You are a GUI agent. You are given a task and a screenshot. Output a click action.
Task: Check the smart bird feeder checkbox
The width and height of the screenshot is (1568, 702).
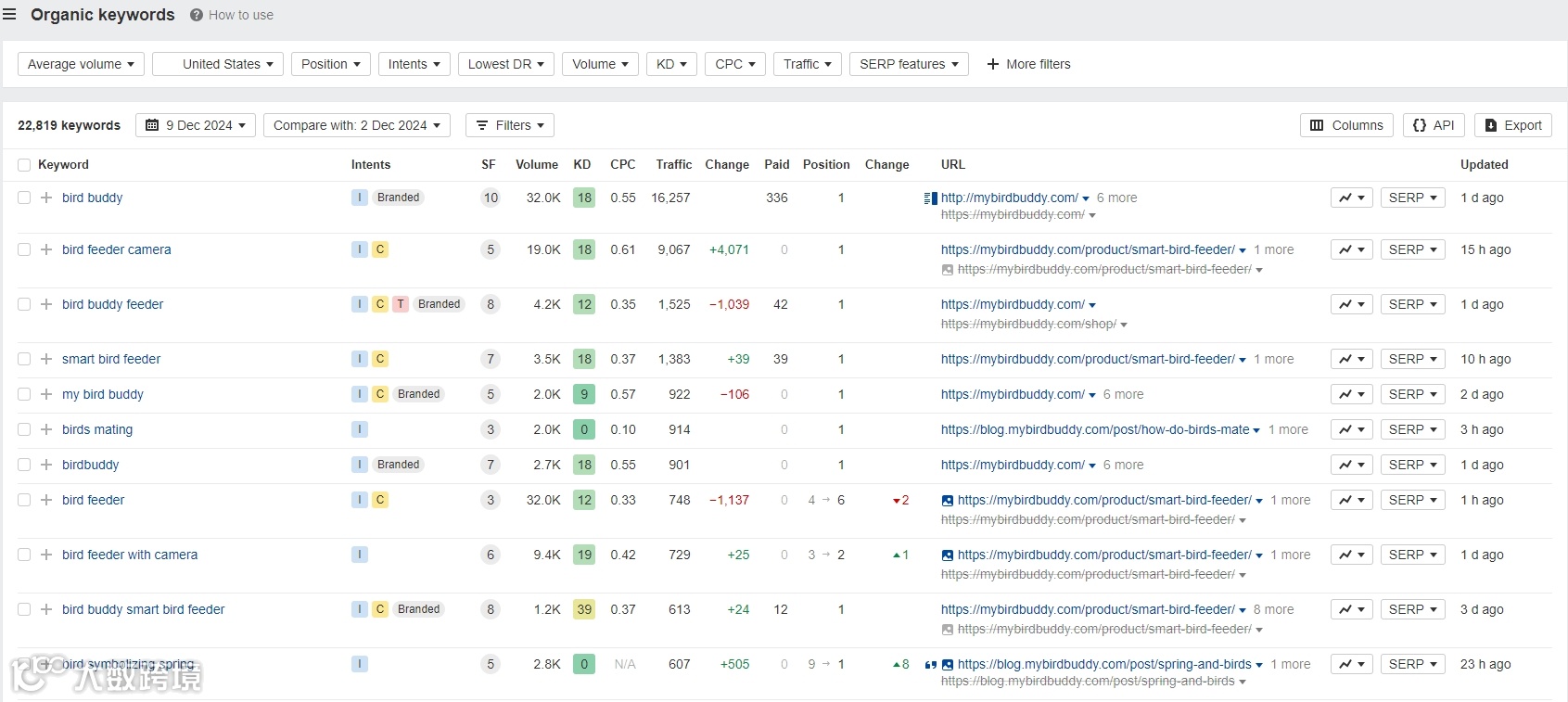point(24,359)
